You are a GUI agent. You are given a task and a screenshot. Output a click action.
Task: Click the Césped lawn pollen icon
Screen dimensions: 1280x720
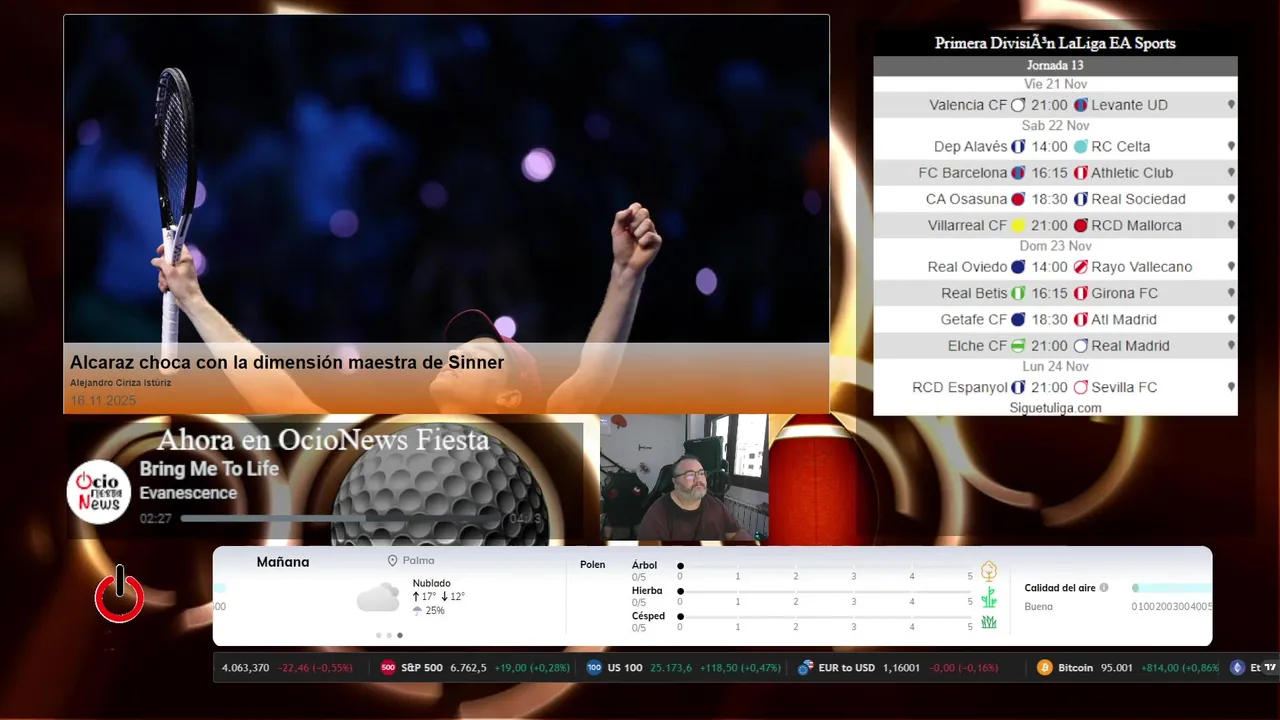[x=989, y=622]
